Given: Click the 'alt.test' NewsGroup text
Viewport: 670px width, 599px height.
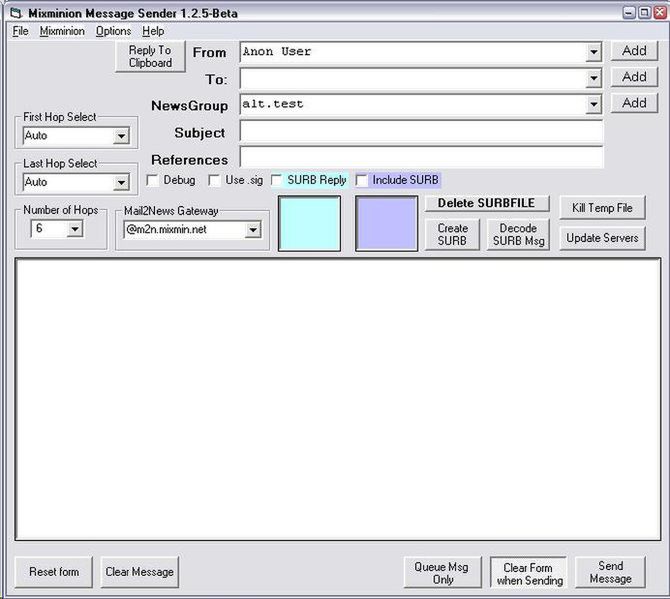Looking at the screenshot, I should pyautogui.click(x=273, y=104).
